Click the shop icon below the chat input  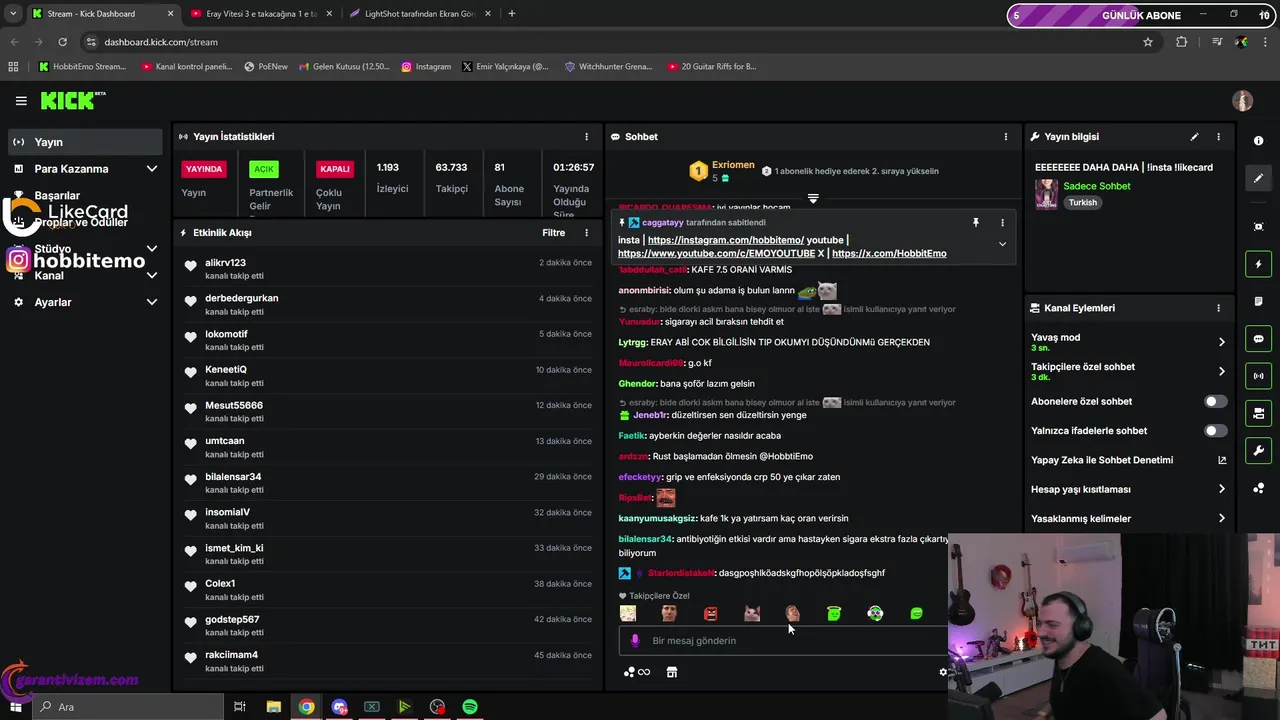pyautogui.click(x=672, y=672)
